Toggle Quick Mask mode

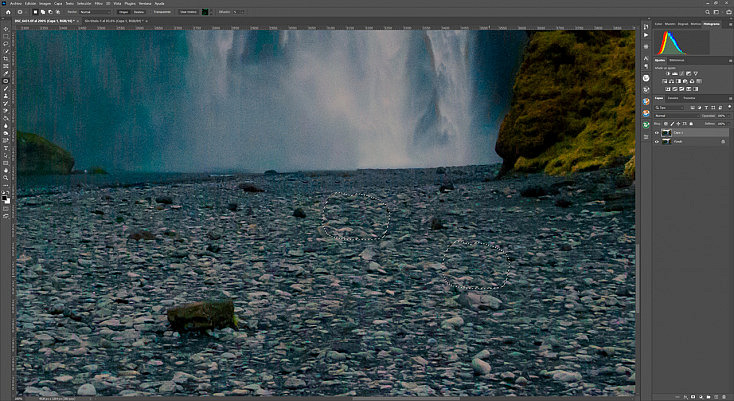(6, 209)
